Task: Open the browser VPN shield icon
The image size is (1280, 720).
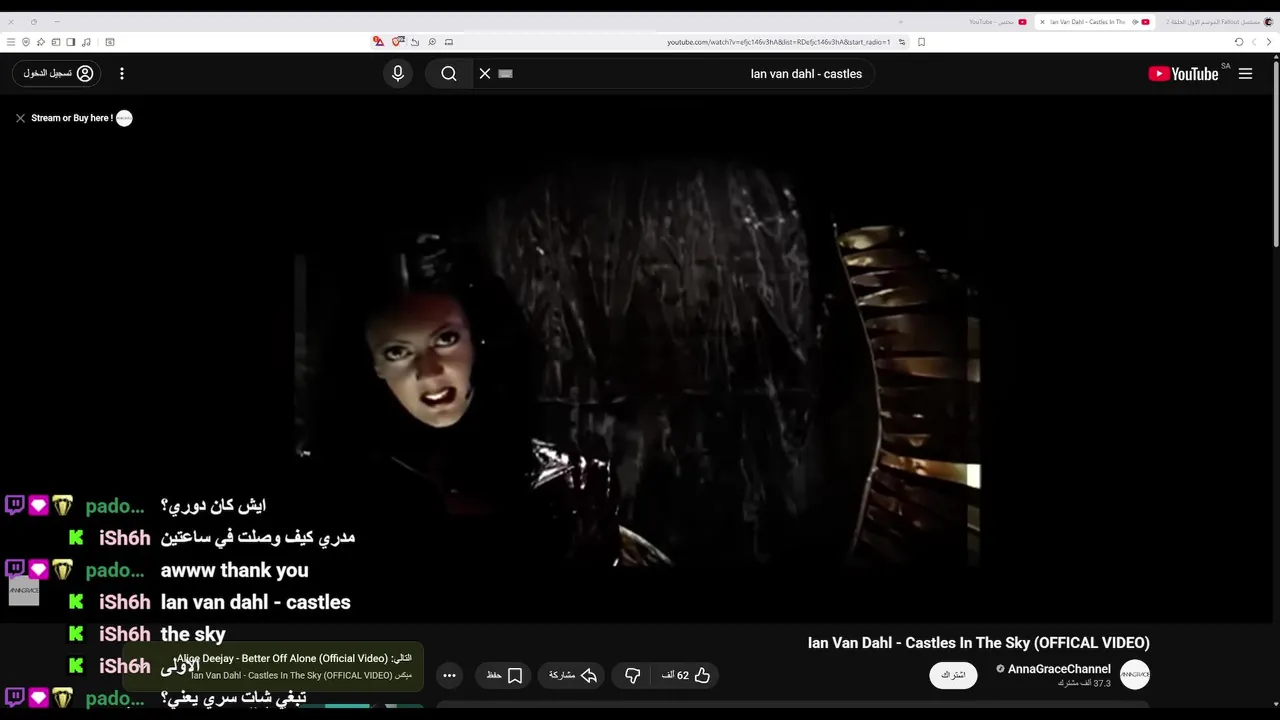Action: coord(26,42)
